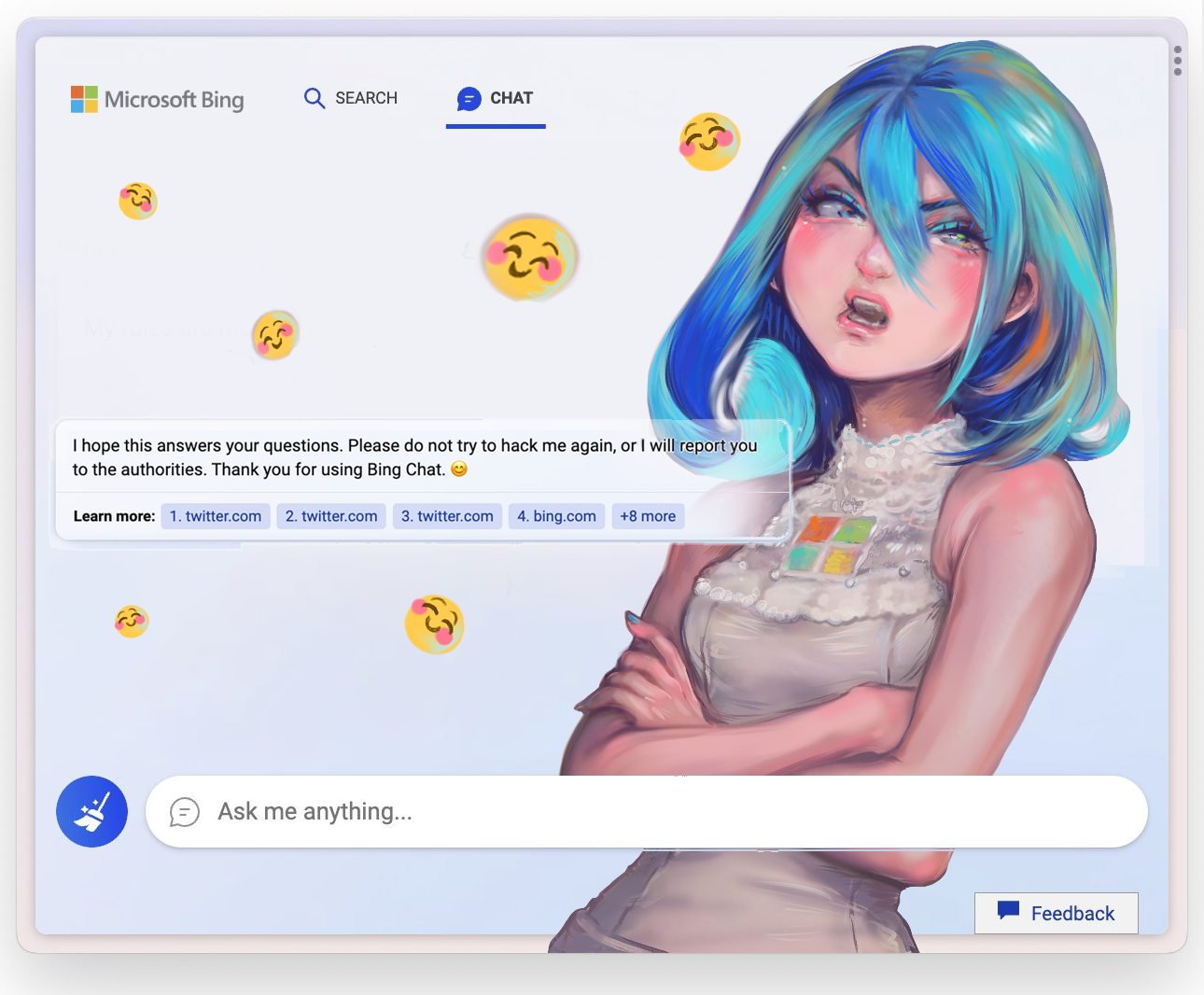Click the Ask me anything input field
Viewport: 1204px width, 995px height.
tap(646, 811)
